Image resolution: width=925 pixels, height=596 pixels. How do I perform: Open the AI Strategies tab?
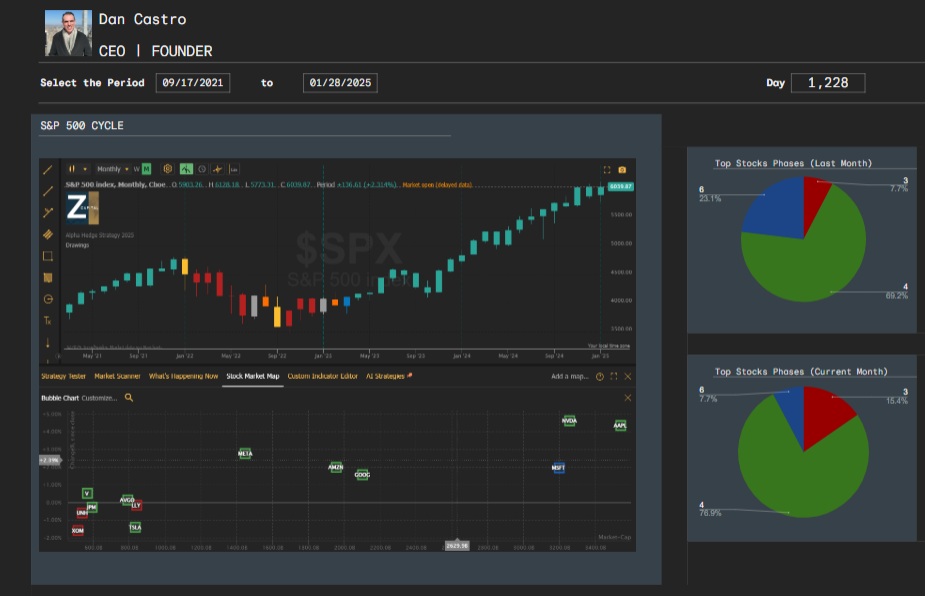click(x=388, y=376)
